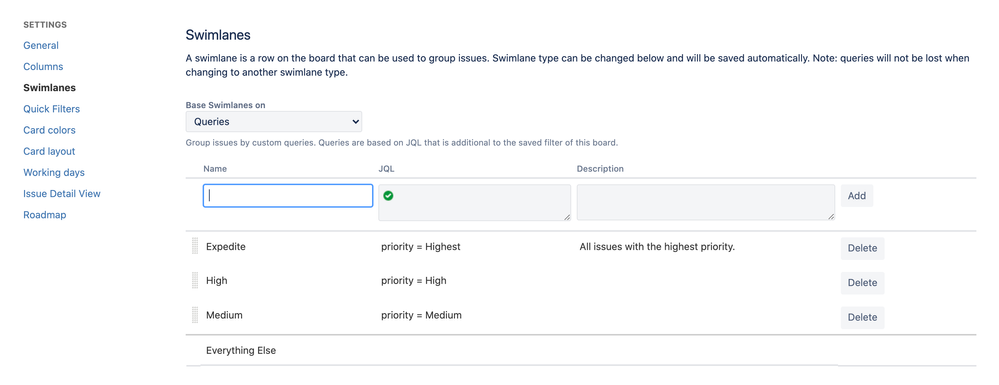Click the Add swimlane button
Image resolution: width=999 pixels, height=385 pixels.
[x=857, y=196]
